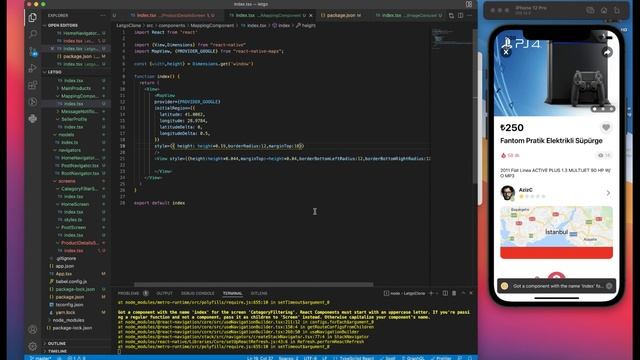Open the Python extension icon in activity bar
Viewport: 640px width, 360px height.
[x=33, y=119]
